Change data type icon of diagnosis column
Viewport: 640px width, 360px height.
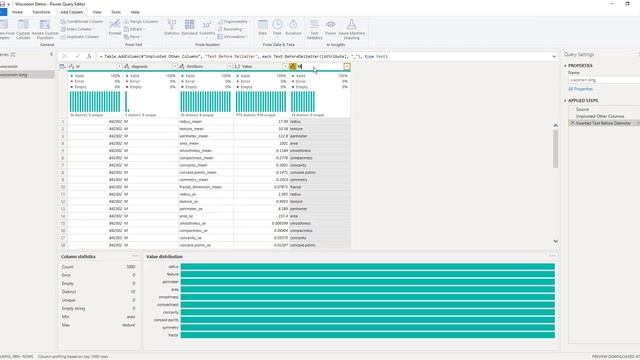point(127,66)
